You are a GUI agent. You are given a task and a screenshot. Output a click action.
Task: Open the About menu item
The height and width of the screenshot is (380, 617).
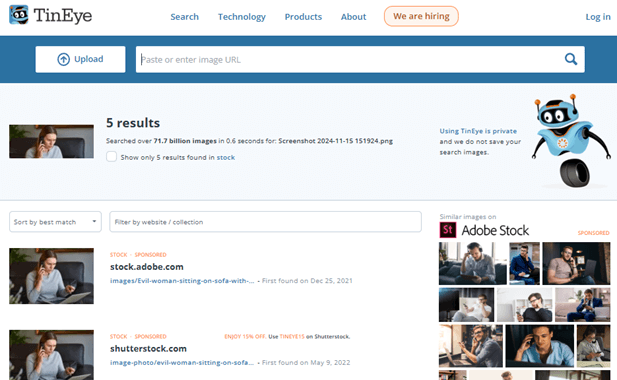[353, 17]
